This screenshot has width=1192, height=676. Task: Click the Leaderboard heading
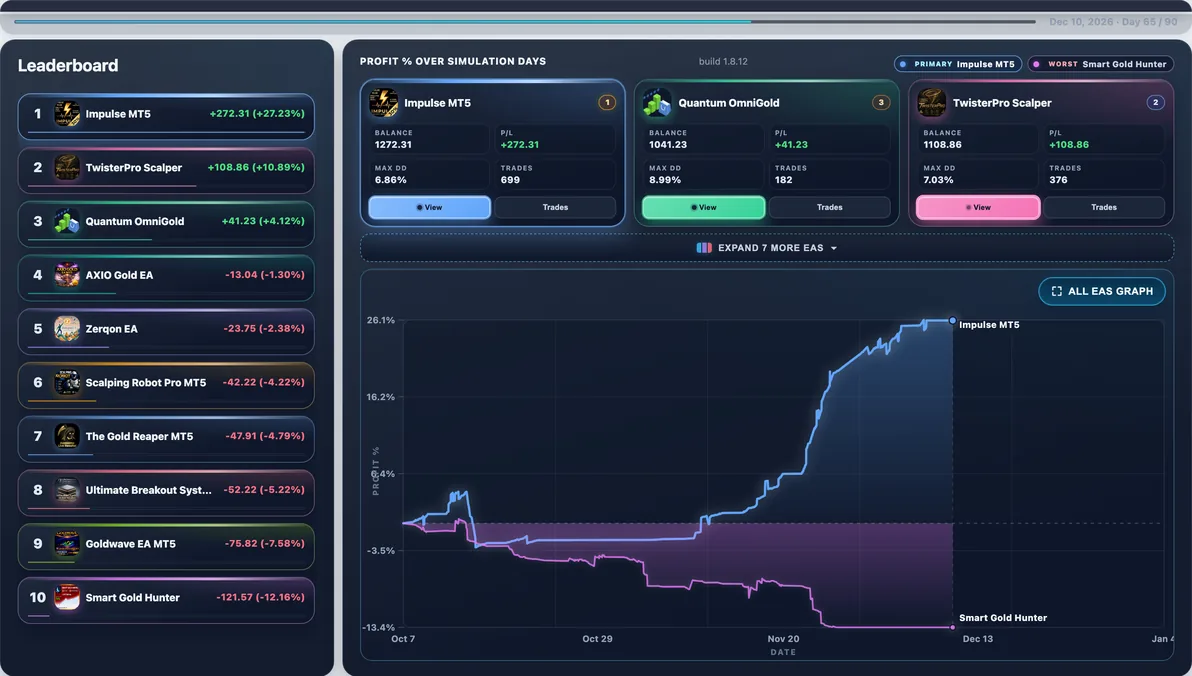click(x=68, y=65)
